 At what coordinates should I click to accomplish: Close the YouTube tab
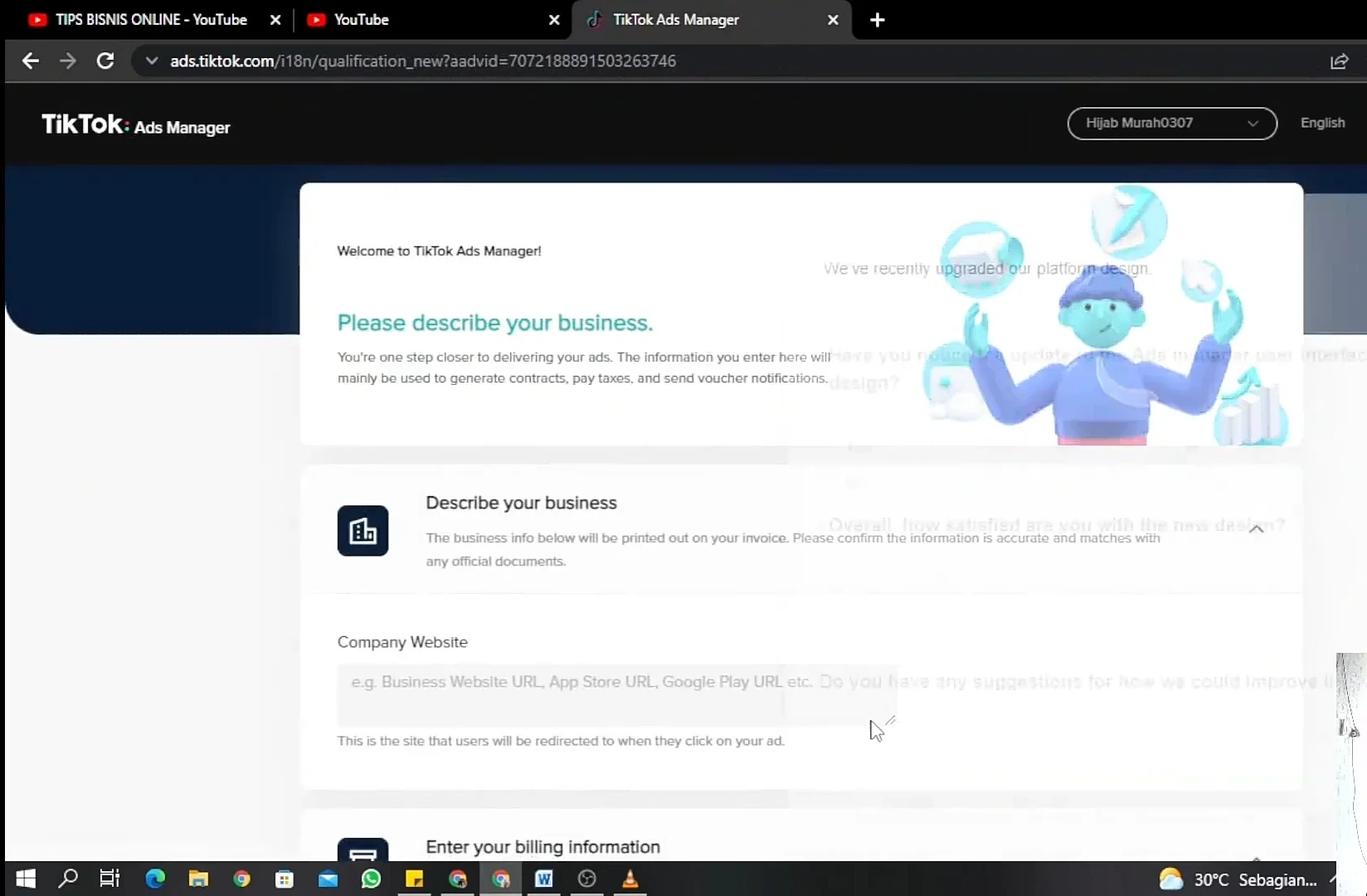[554, 20]
